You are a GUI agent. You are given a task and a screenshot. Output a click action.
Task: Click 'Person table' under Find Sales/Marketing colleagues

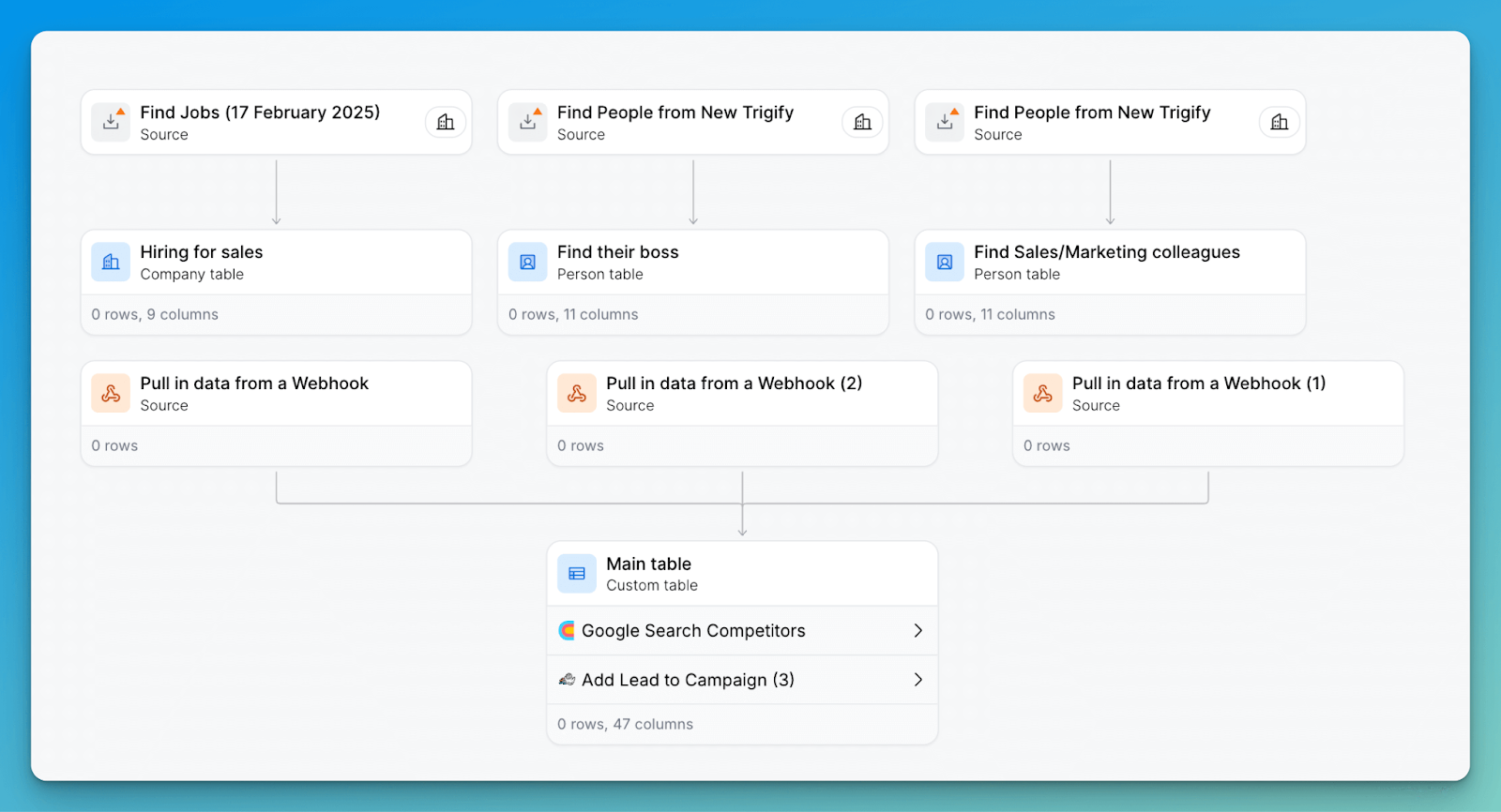click(x=1017, y=275)
